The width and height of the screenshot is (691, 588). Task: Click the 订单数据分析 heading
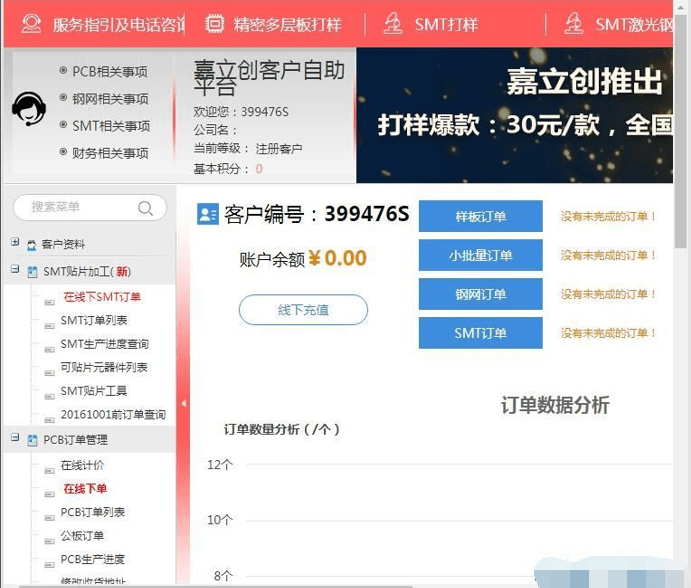point(555,405)
